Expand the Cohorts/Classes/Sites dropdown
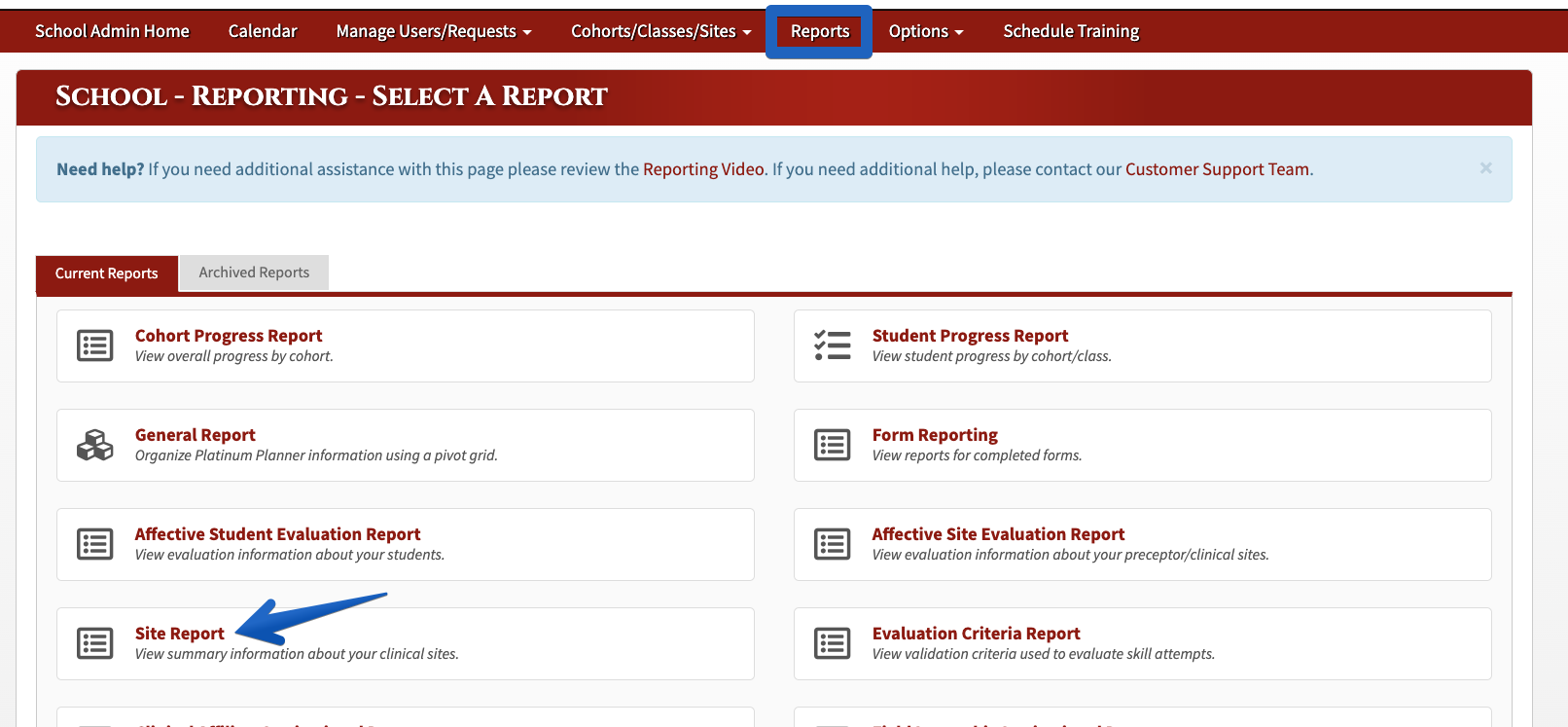The height and width of the screenshot is (727, 1568). coord(661,31)
